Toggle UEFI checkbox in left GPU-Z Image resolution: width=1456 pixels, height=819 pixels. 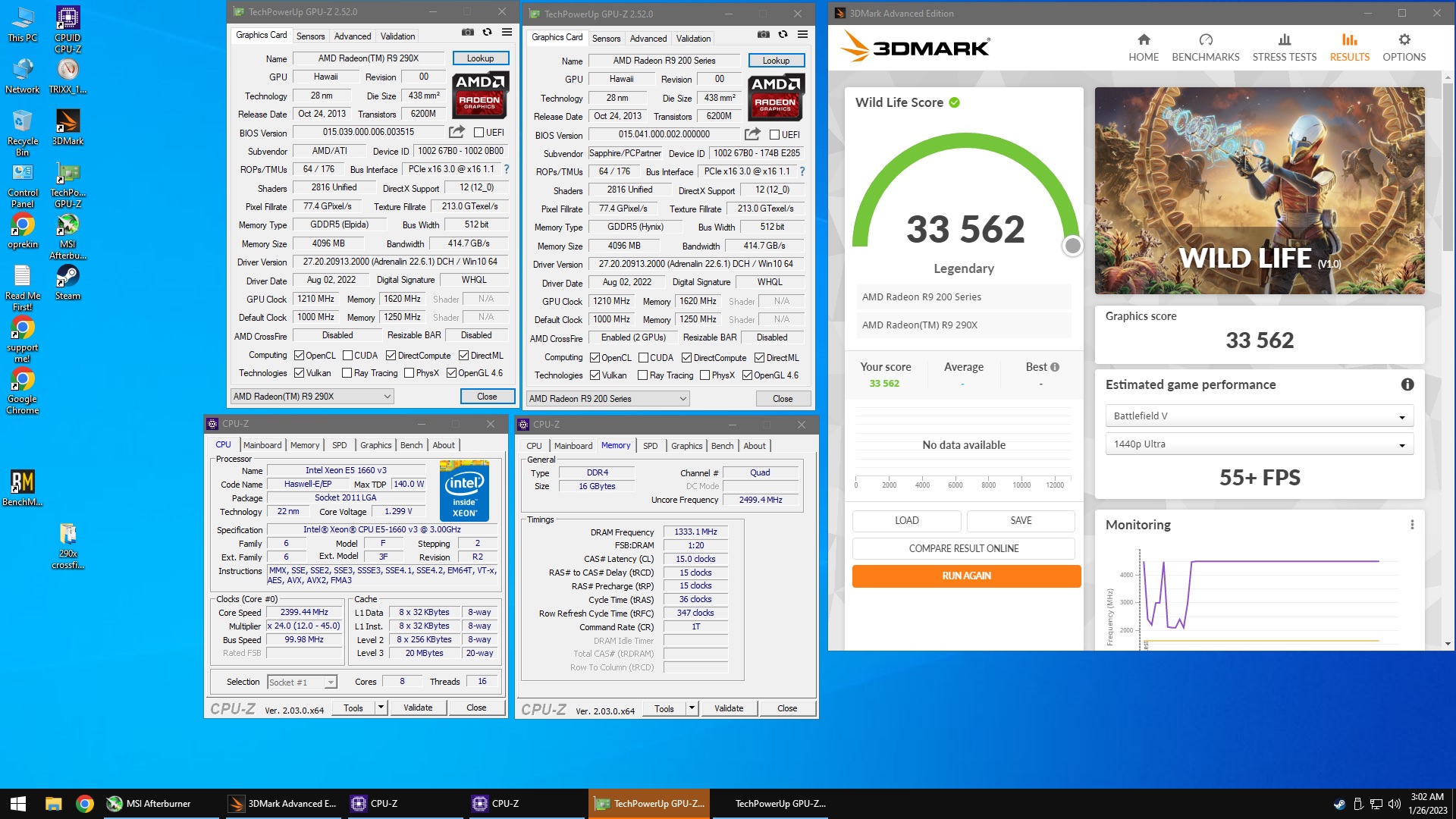click(479, 133)
